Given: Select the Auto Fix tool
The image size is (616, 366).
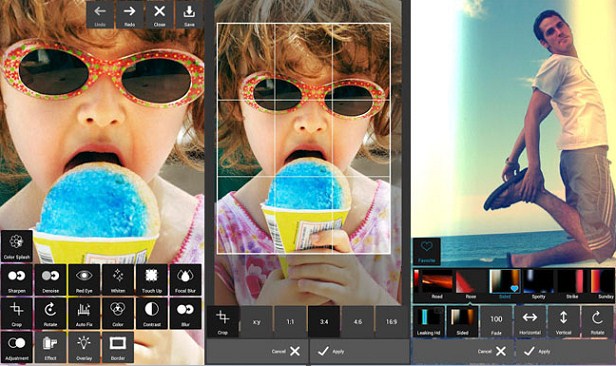Looking at the screenshot, I should tap(84, 313).
